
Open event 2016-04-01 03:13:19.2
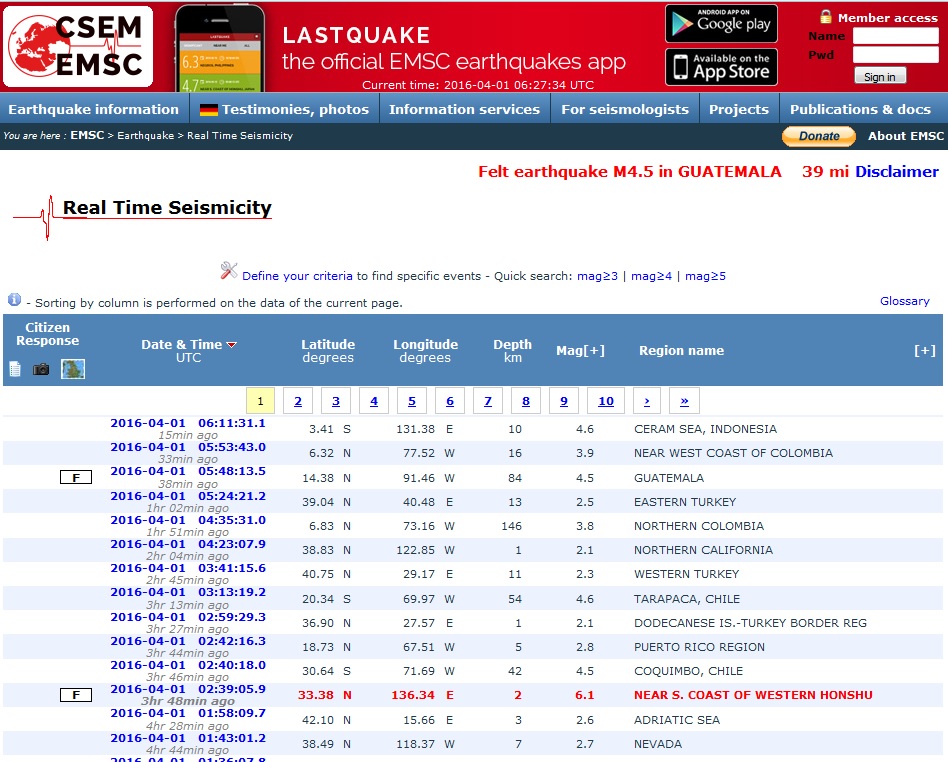[x=187, y=592]
